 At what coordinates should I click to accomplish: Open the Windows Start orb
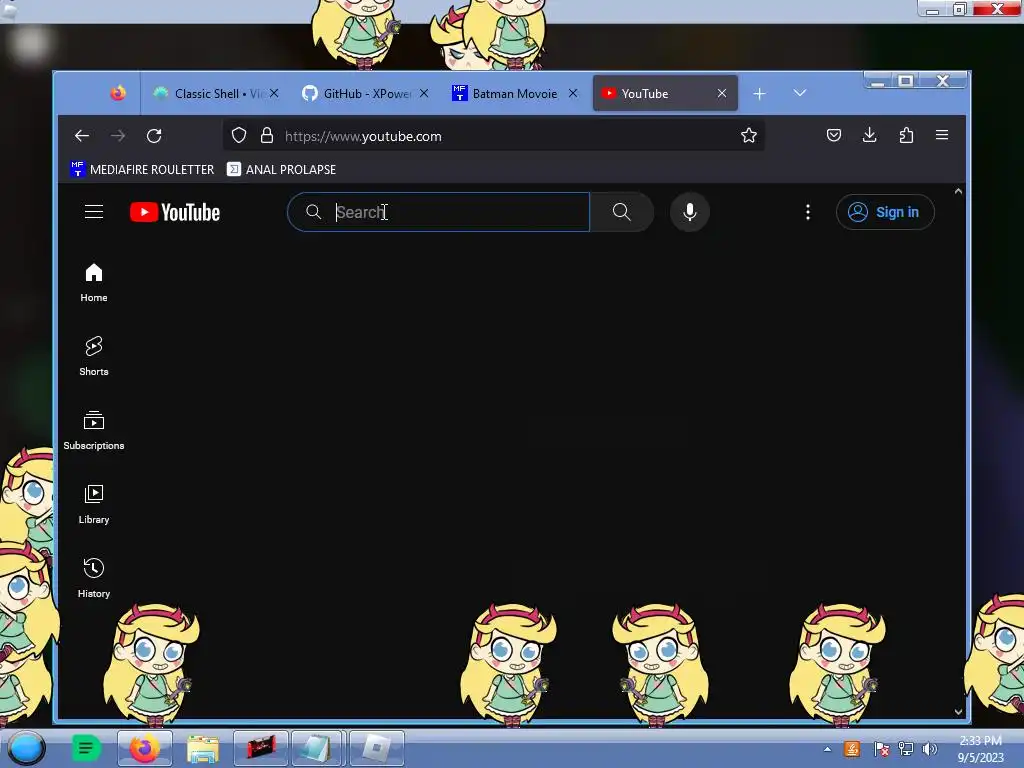(27, 748)
